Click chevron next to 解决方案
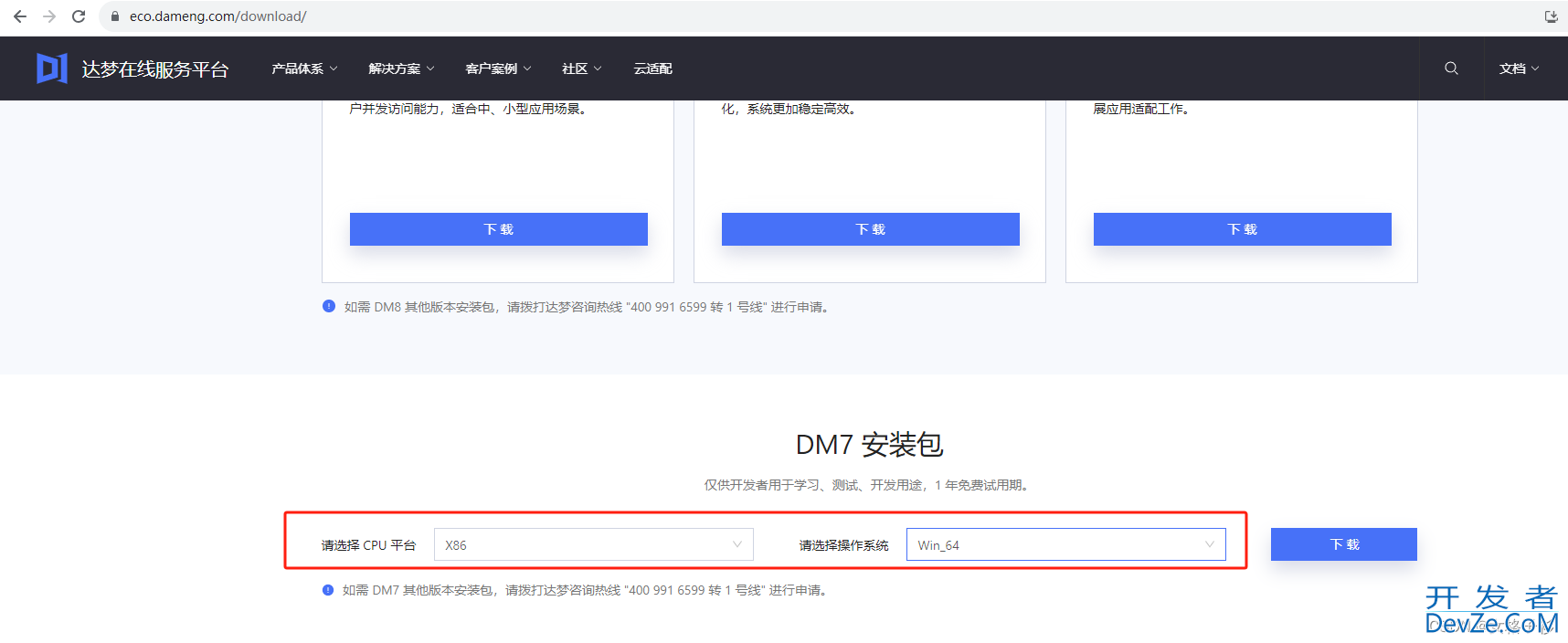Screen dimensions: 1568x643 (x=430, y=69)
